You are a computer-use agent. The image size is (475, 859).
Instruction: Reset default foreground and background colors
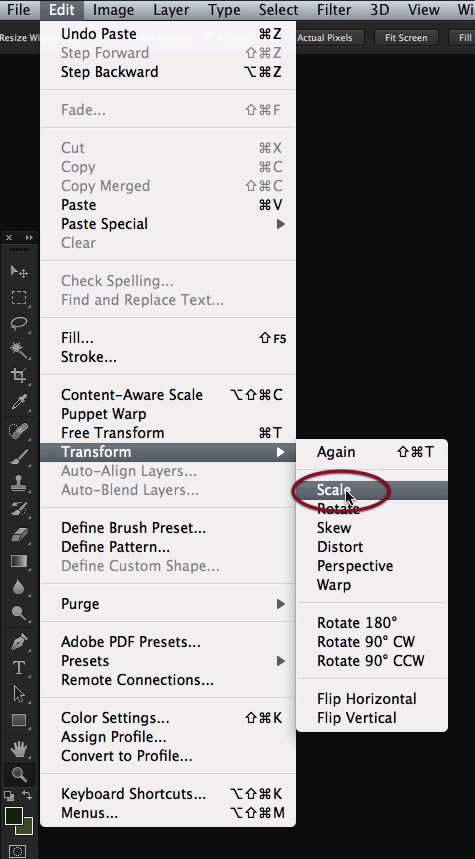8,795
